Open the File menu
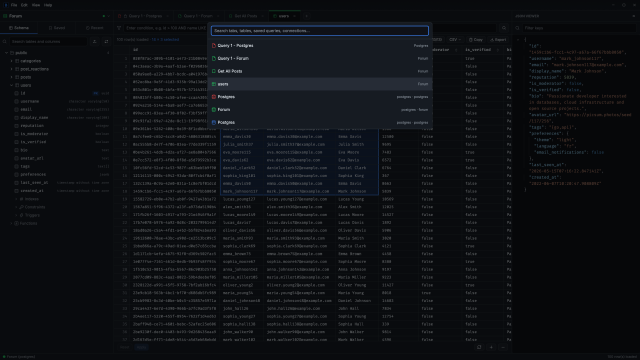640x360 pixels. 14,5
